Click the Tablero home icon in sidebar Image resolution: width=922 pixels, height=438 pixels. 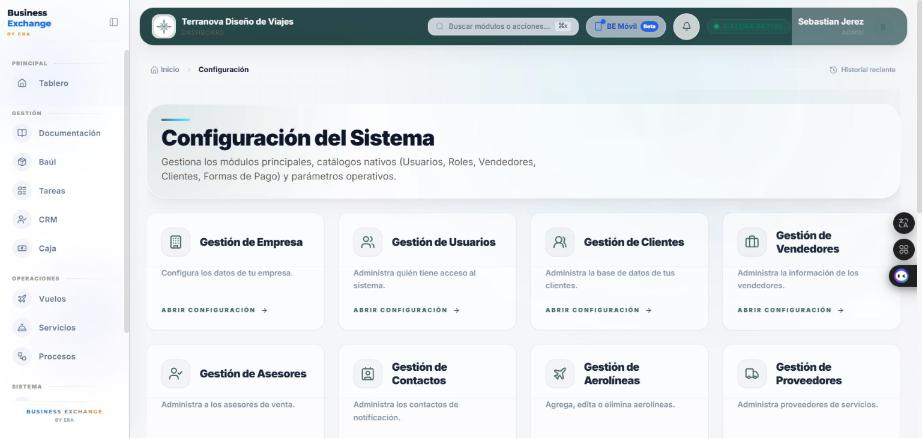(x=22, y=83)
